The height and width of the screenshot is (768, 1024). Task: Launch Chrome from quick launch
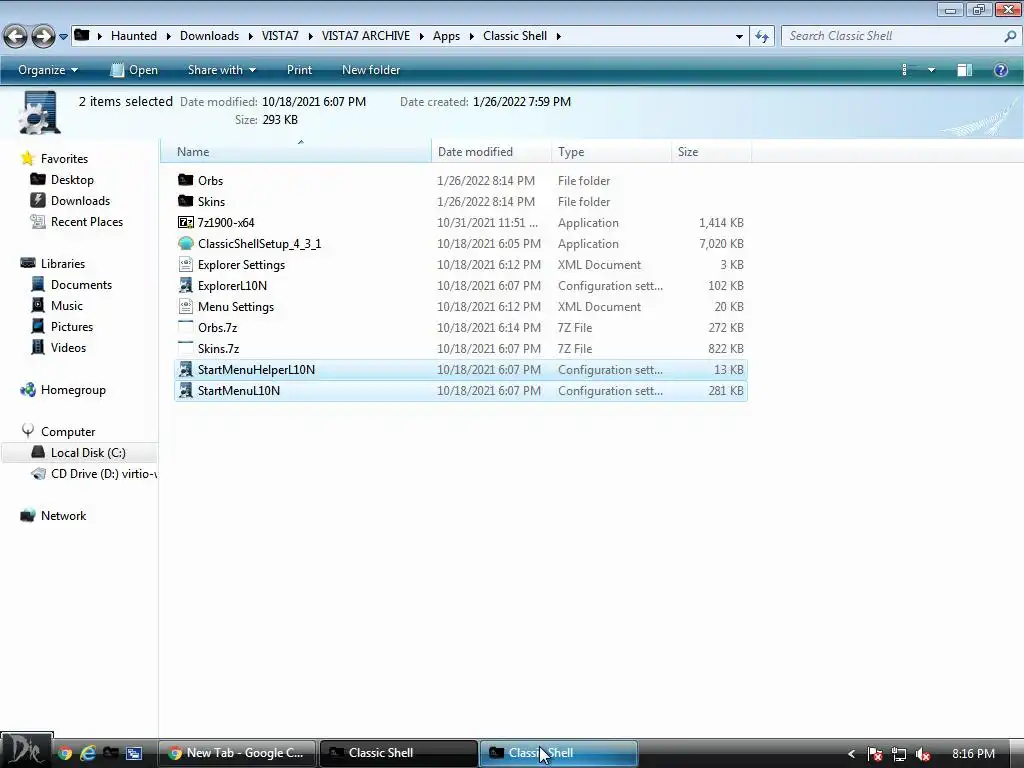point(65,753)
